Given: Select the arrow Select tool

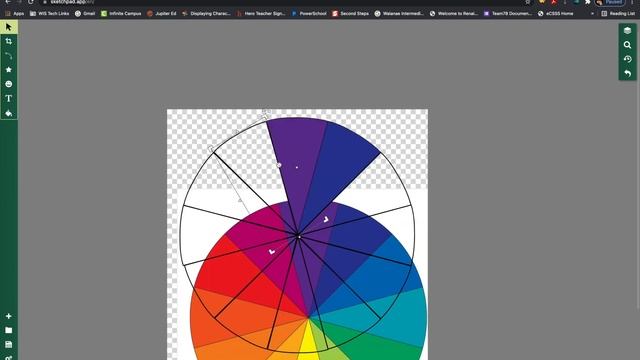Looking at the screenshot, I should [9, 27].
